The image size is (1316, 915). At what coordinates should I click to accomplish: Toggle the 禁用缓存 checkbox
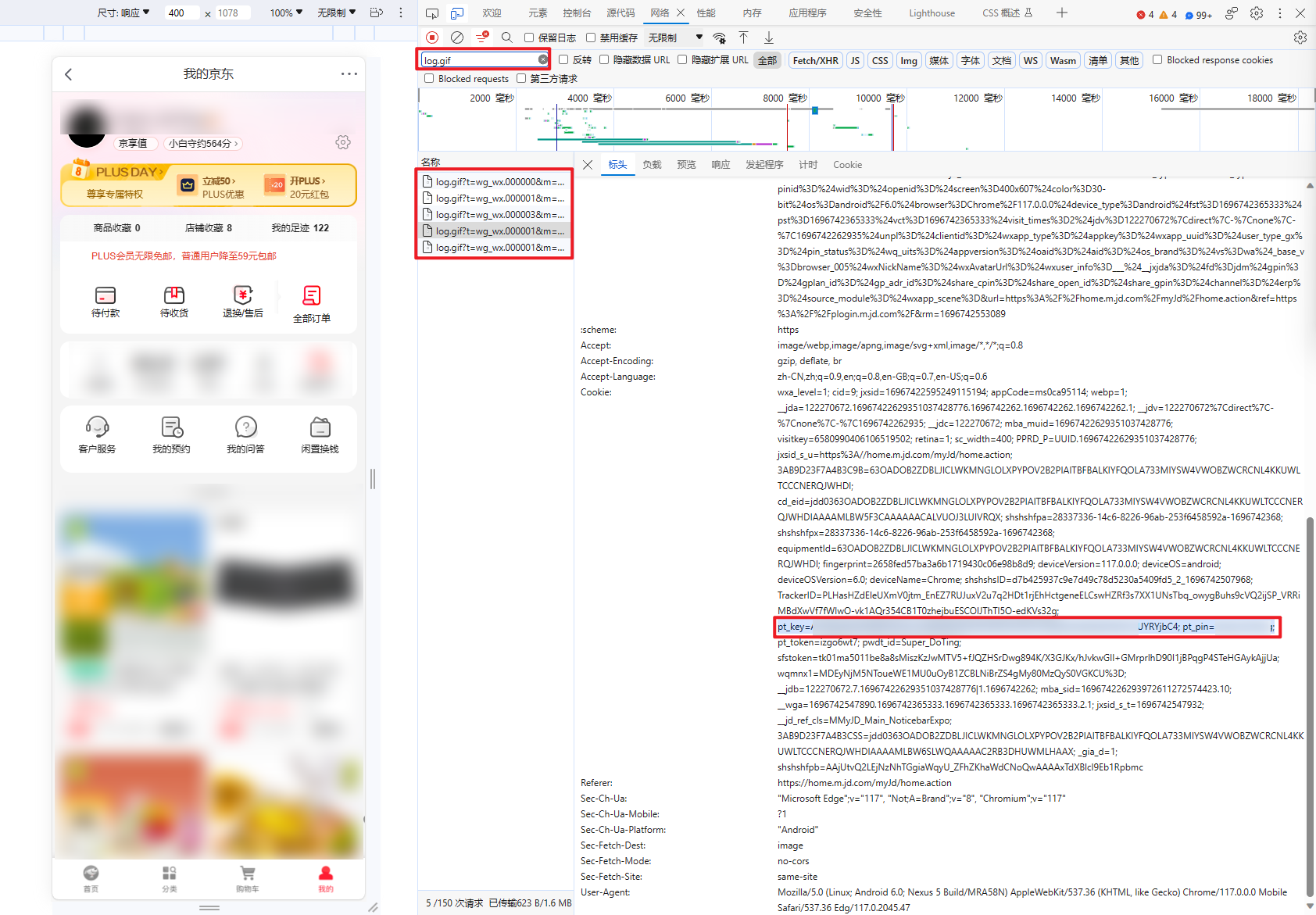tap(591, 38)
